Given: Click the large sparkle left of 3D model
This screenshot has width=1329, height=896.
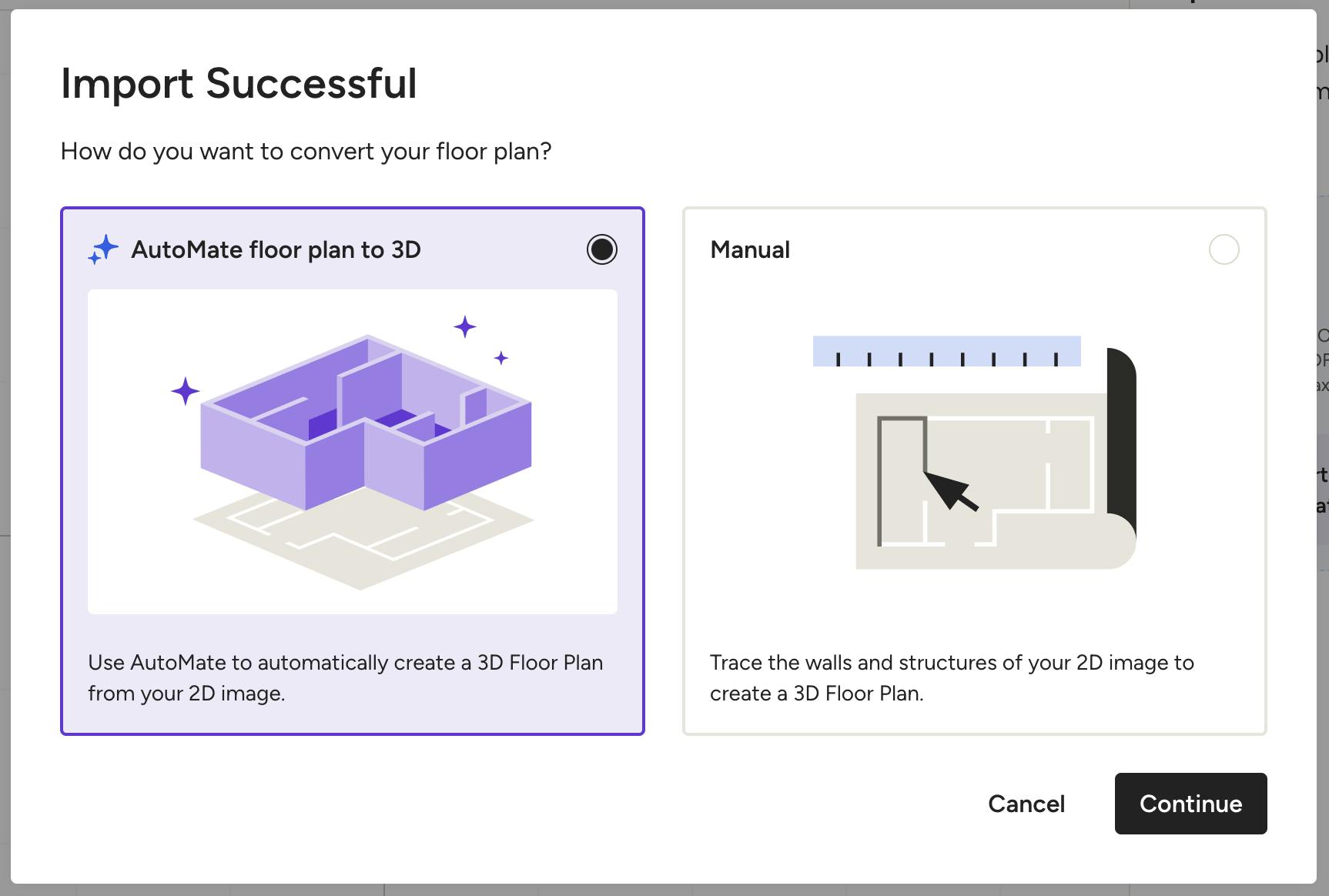Looking at the screenshot, I should click(x=185, y=391).
